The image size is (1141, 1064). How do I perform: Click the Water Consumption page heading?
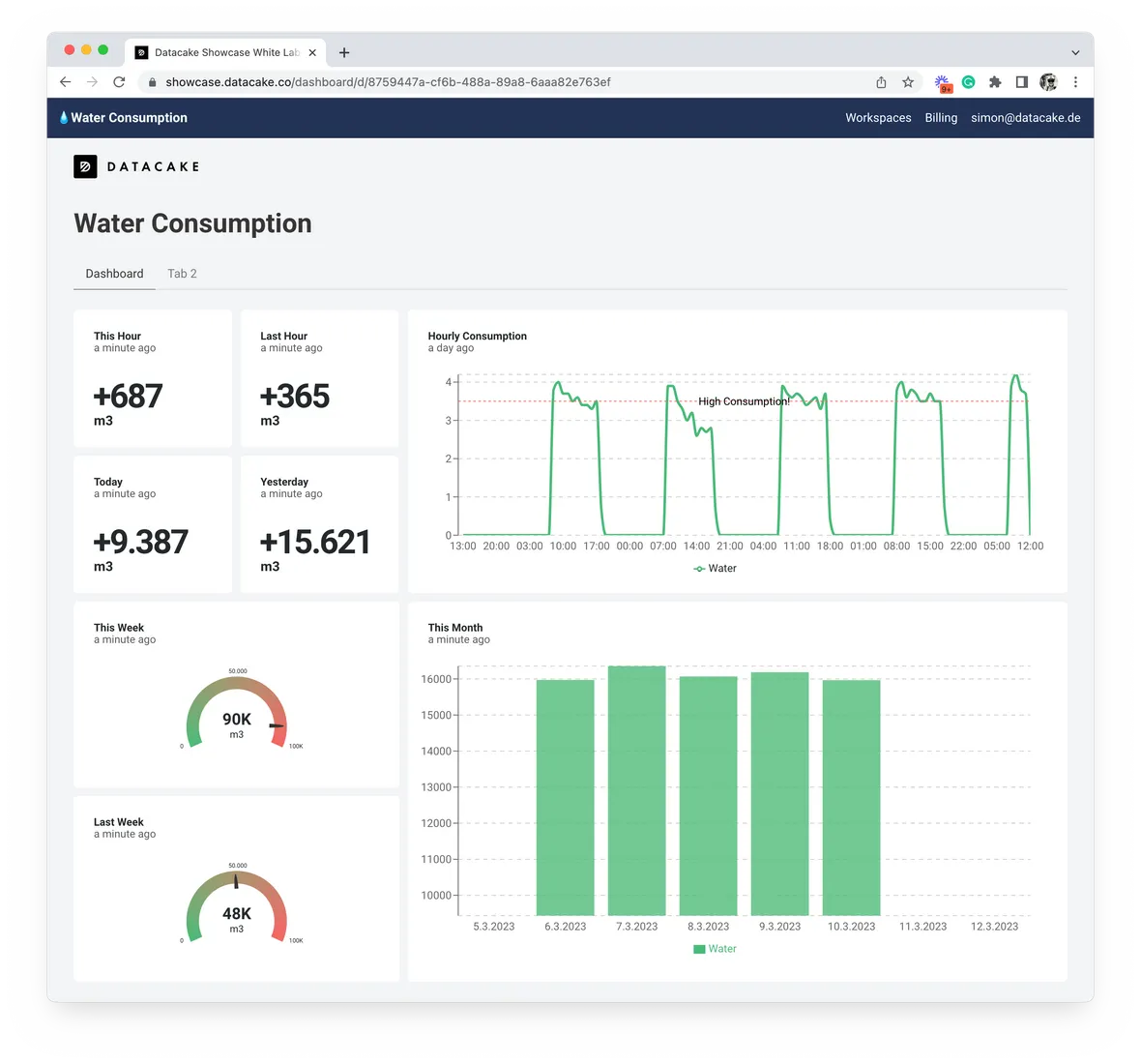pos(192,223)
